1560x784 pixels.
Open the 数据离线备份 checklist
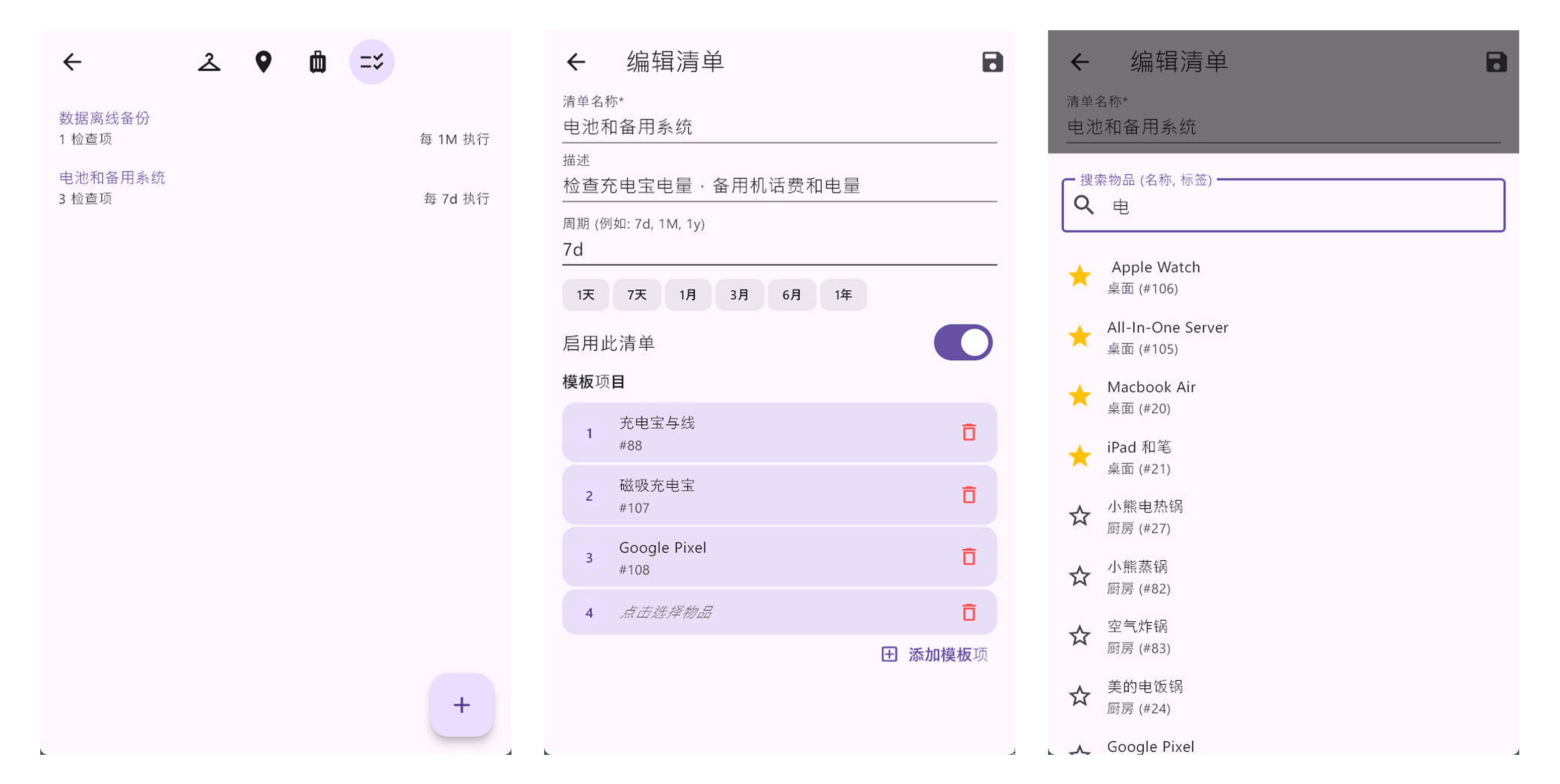tap(275, 128)
